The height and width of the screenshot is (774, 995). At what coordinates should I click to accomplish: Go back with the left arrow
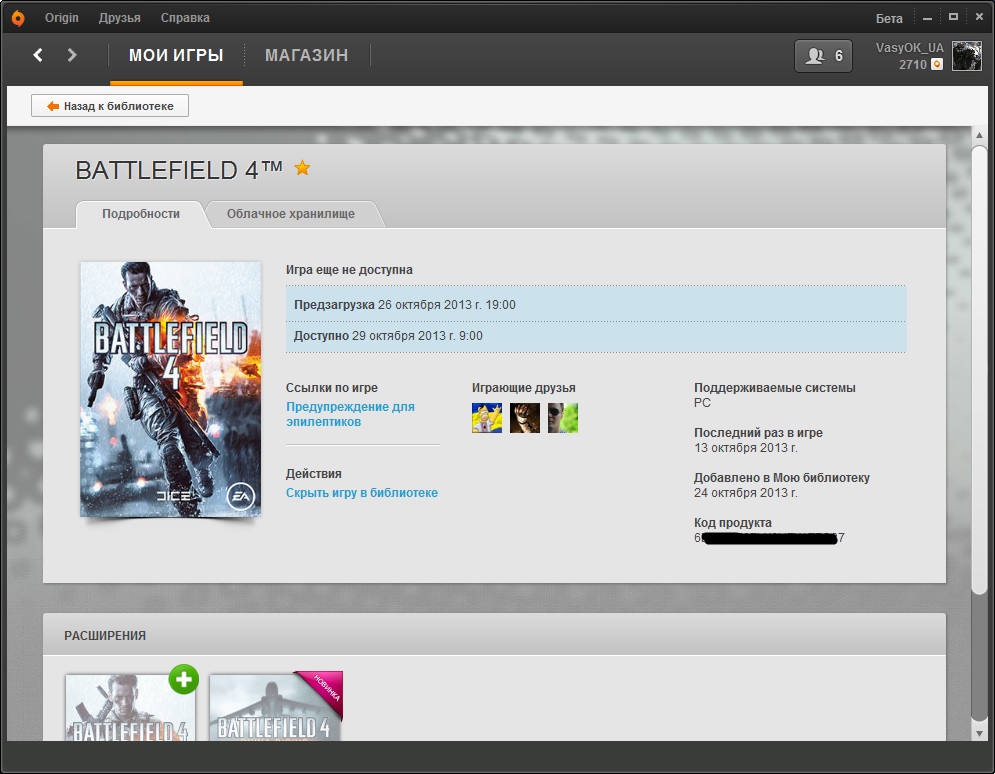[38, 55]
